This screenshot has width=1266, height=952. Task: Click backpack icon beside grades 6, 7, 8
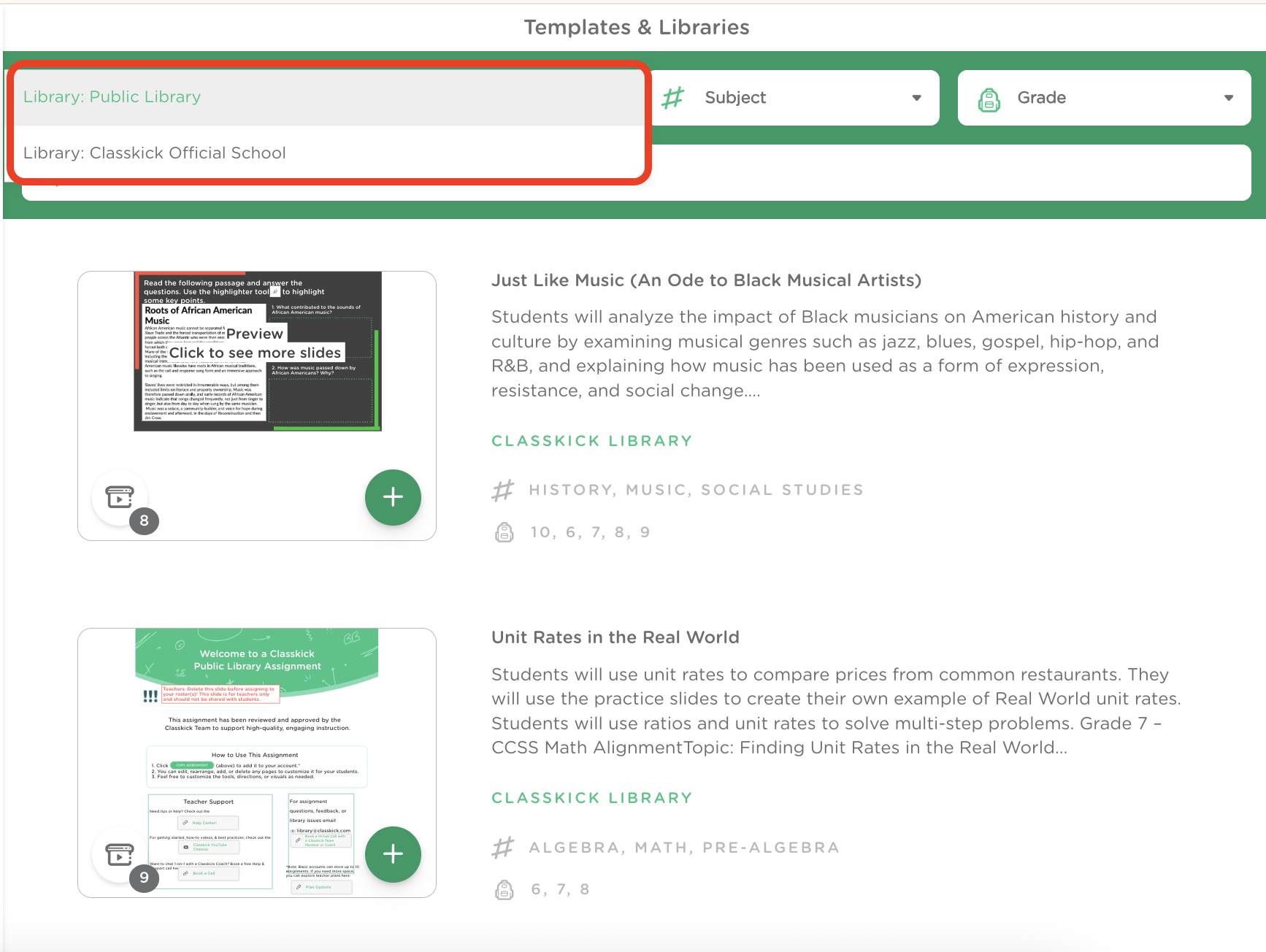tap(505, 889)
